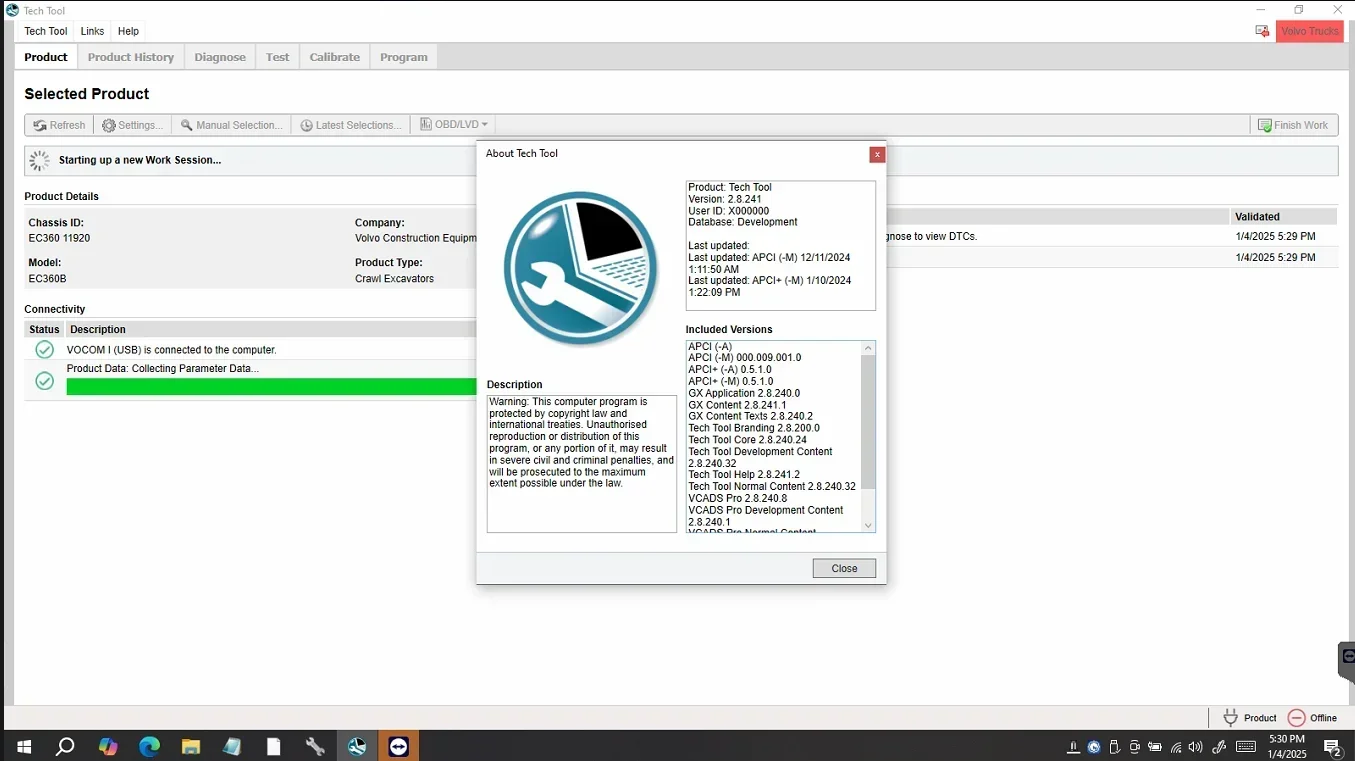
Task: Click the Refresh toolbar button
Action: 59,125
